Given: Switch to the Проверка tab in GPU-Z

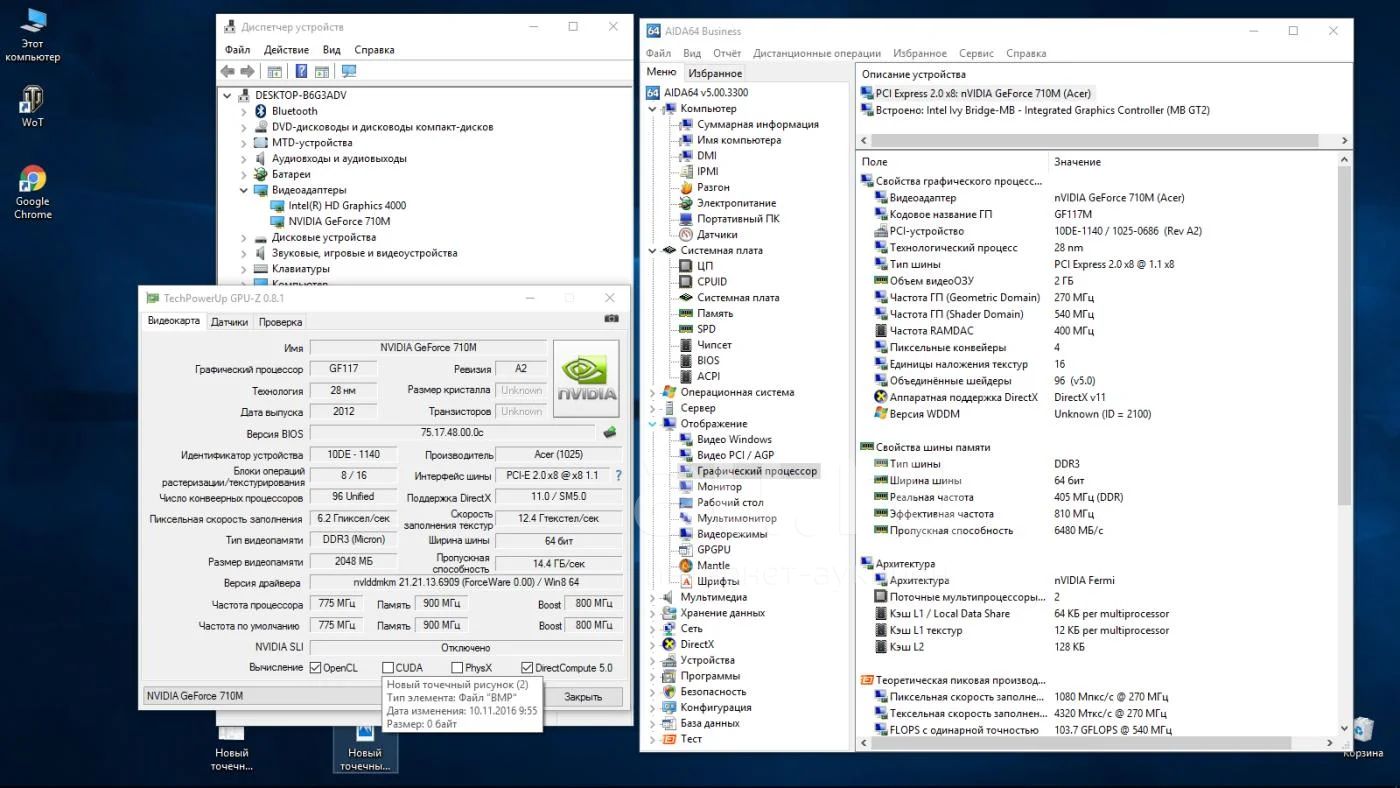Looking at the screenshot, I should [x=280, y=322].
